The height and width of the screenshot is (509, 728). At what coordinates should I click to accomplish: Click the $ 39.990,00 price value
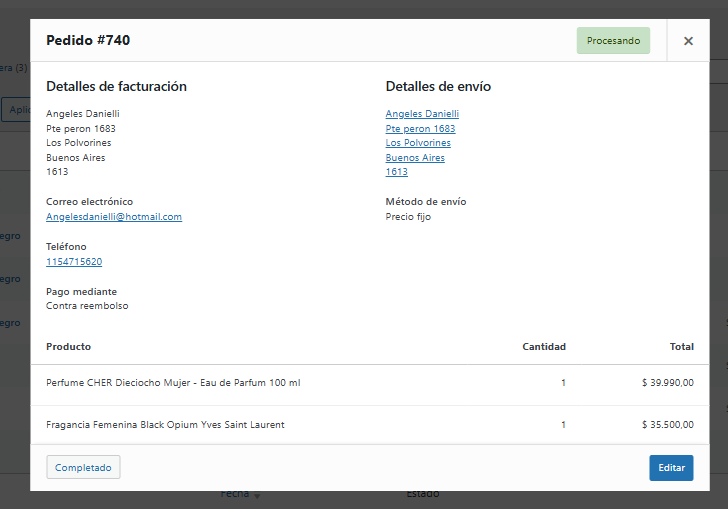[668, 383]
